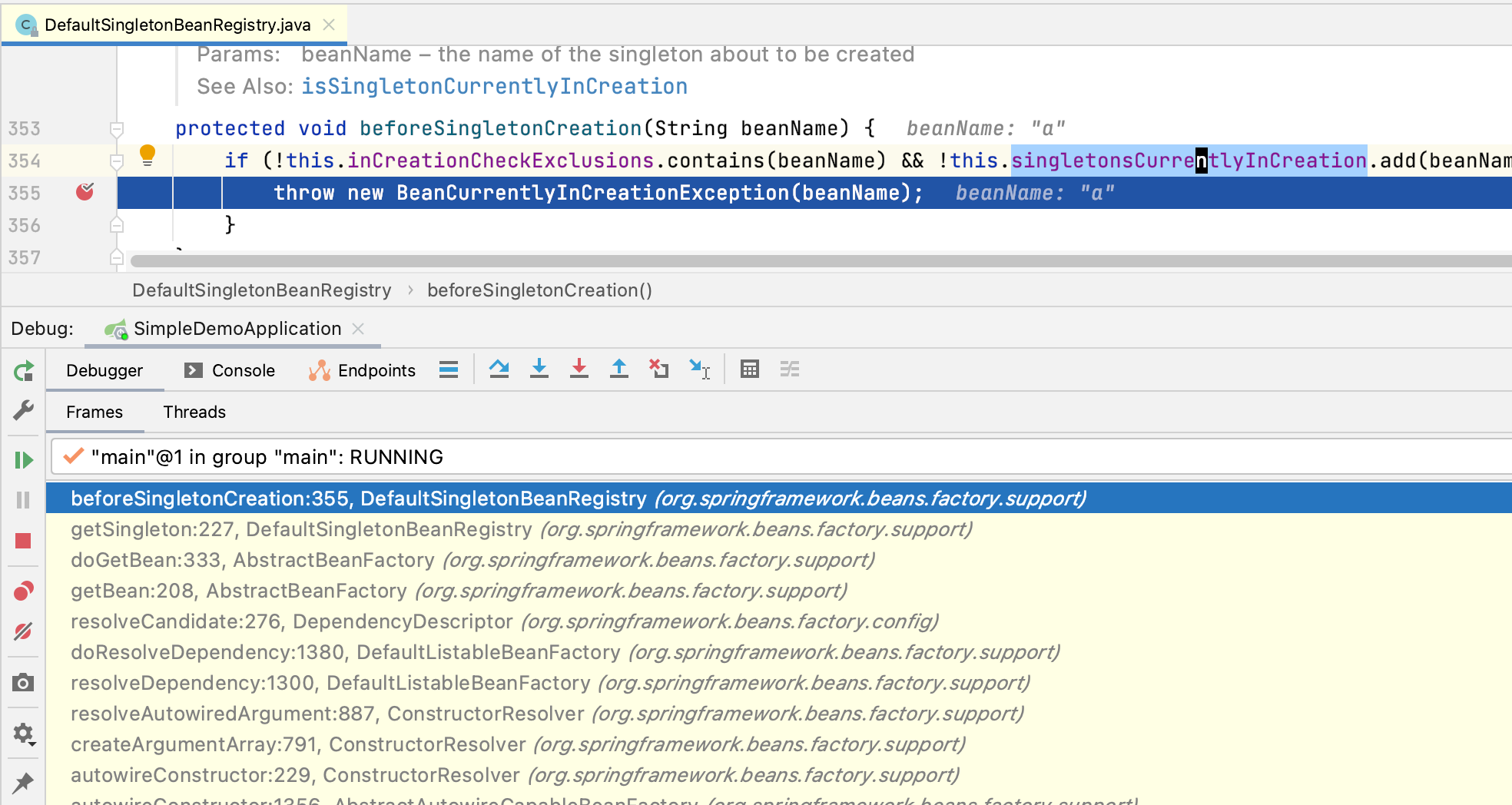Collapse the if-block fold marker at line 354
Screen dimensions: 1512x805
[117, 161]
